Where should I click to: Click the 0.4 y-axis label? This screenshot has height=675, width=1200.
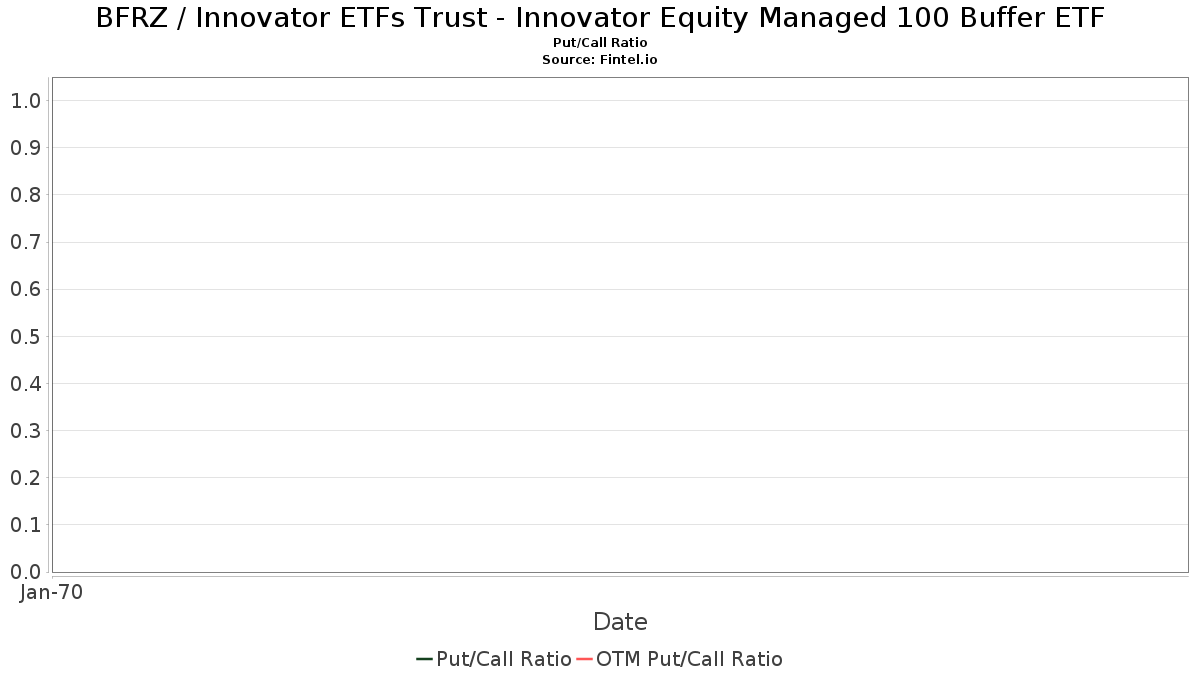[x=25, y=384]
